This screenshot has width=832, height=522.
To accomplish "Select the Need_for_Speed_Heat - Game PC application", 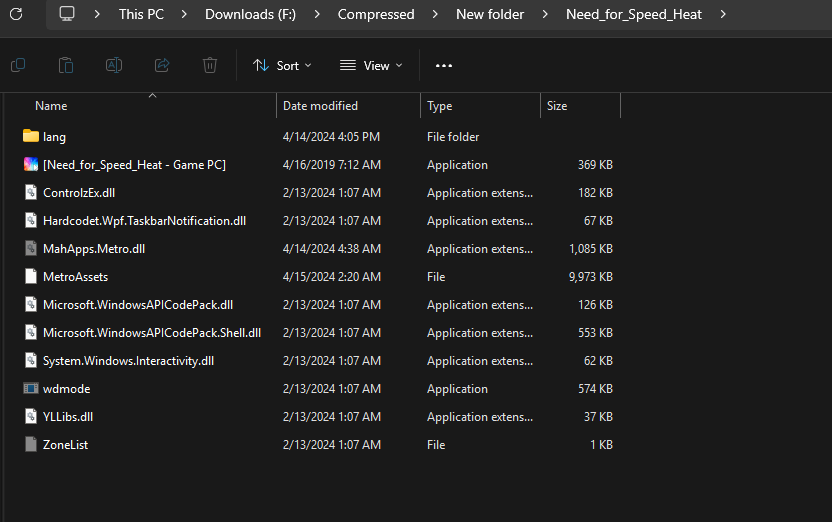I will click(134, 165).
